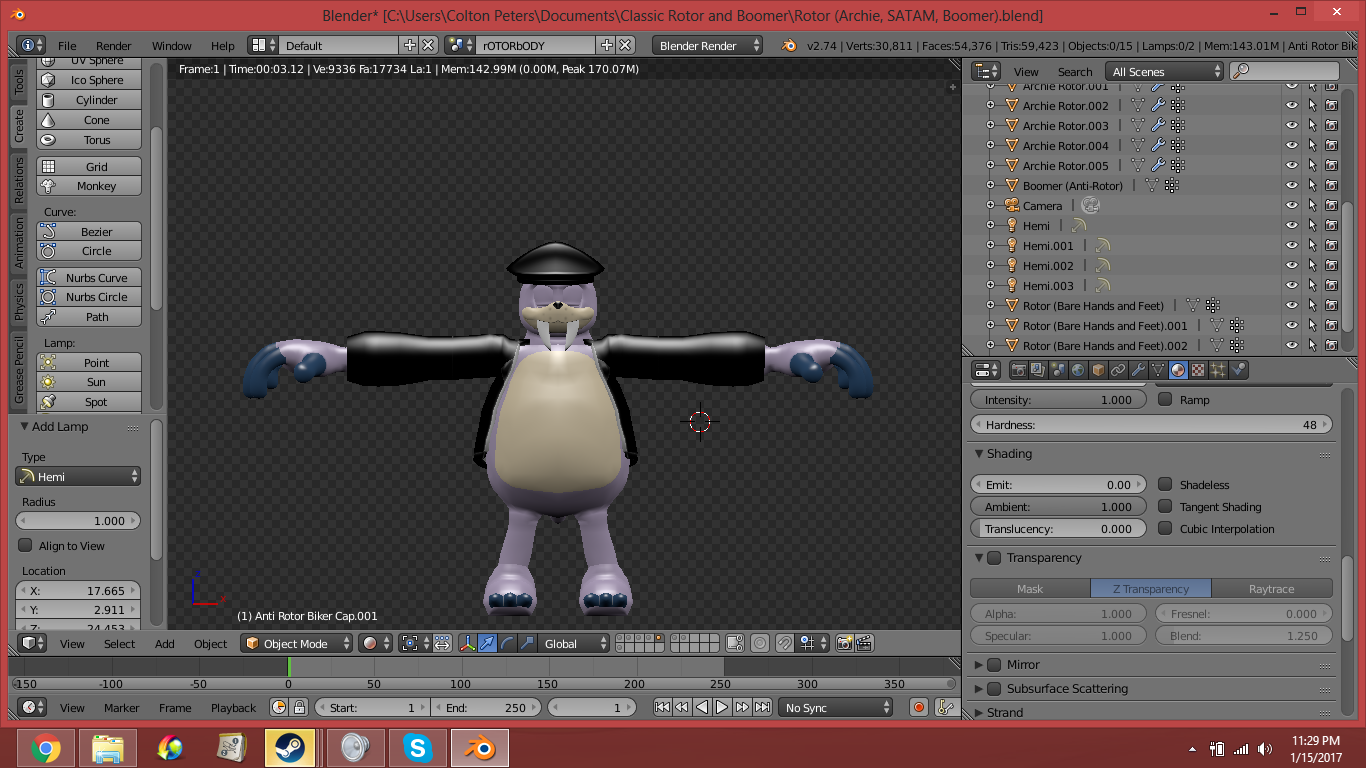Open the Particles properties tab icon
The image size is (1366, 768).
pos(1218,370)
